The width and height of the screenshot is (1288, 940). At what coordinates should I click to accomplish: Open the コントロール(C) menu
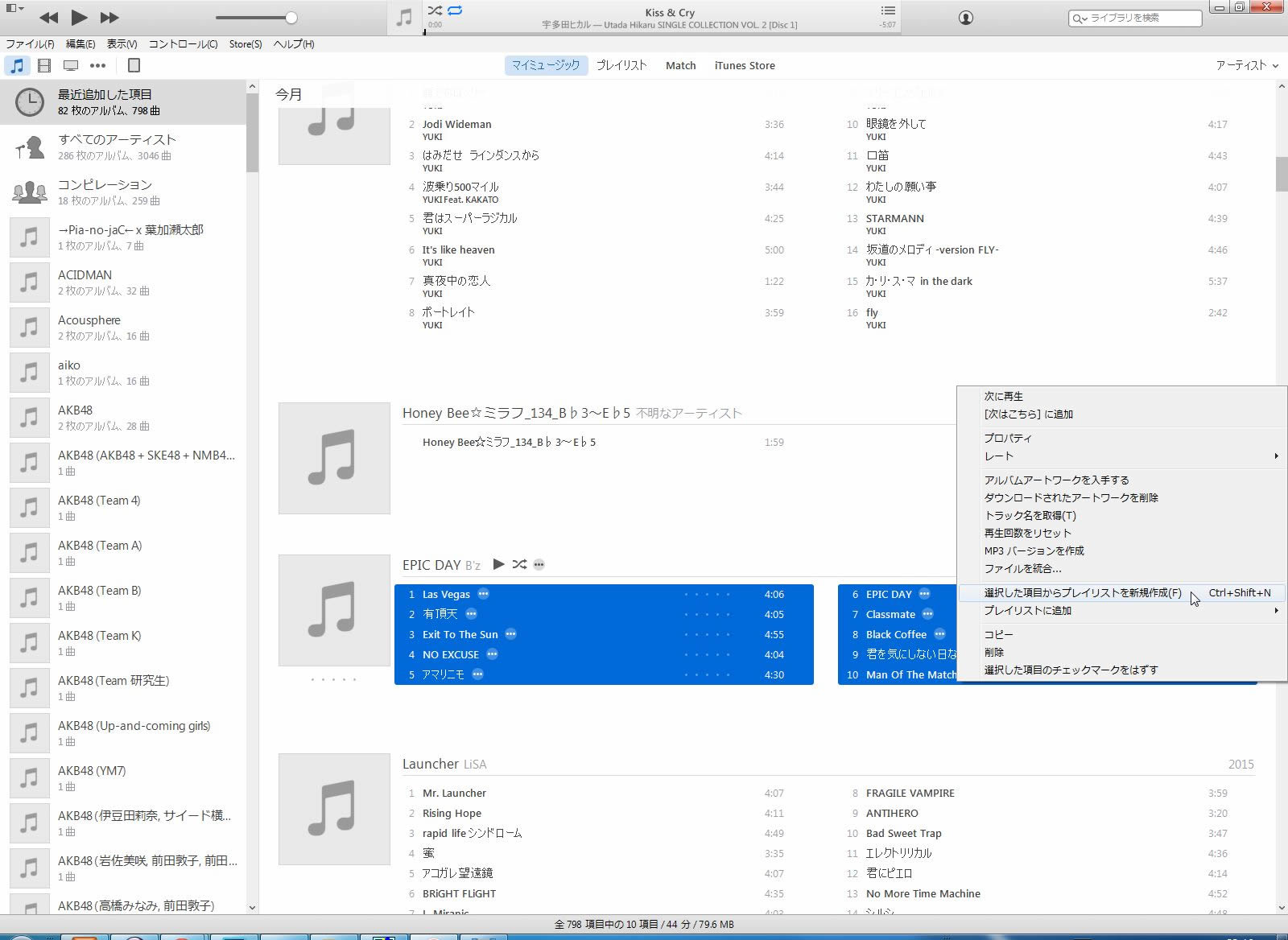[x=183, y=44]
